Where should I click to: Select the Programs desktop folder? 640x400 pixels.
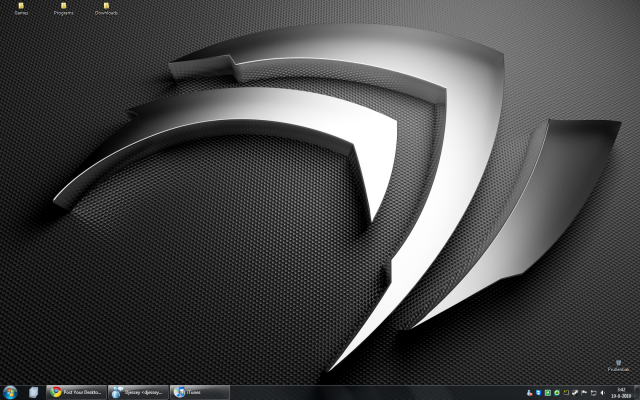63,8
